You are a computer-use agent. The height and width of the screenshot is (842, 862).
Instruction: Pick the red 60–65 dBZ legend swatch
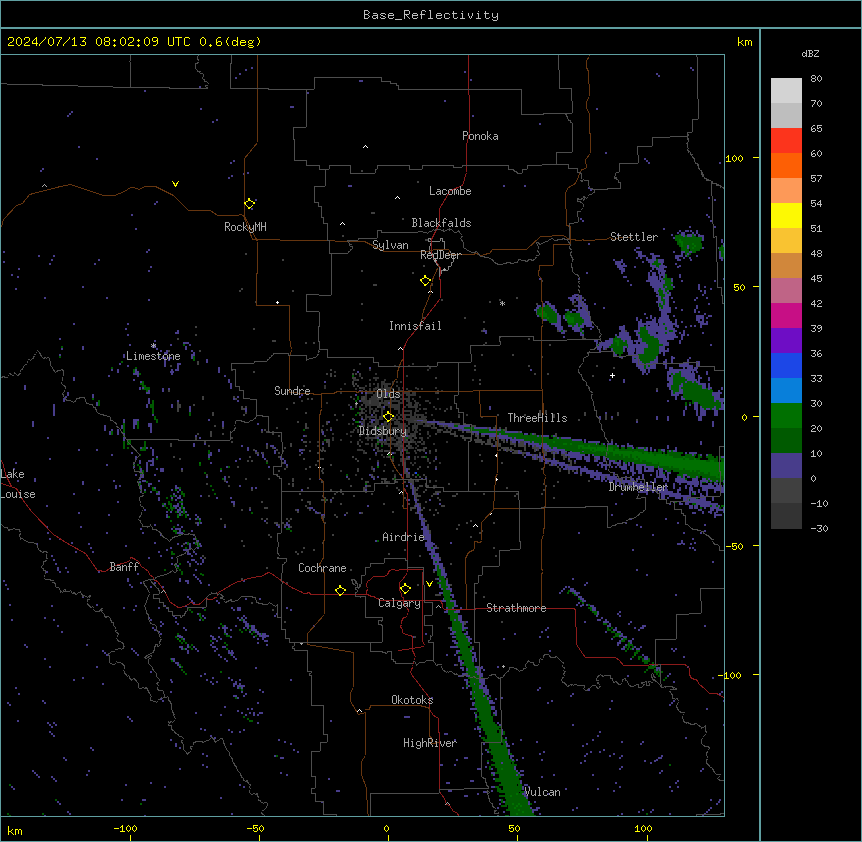point(786,141)
